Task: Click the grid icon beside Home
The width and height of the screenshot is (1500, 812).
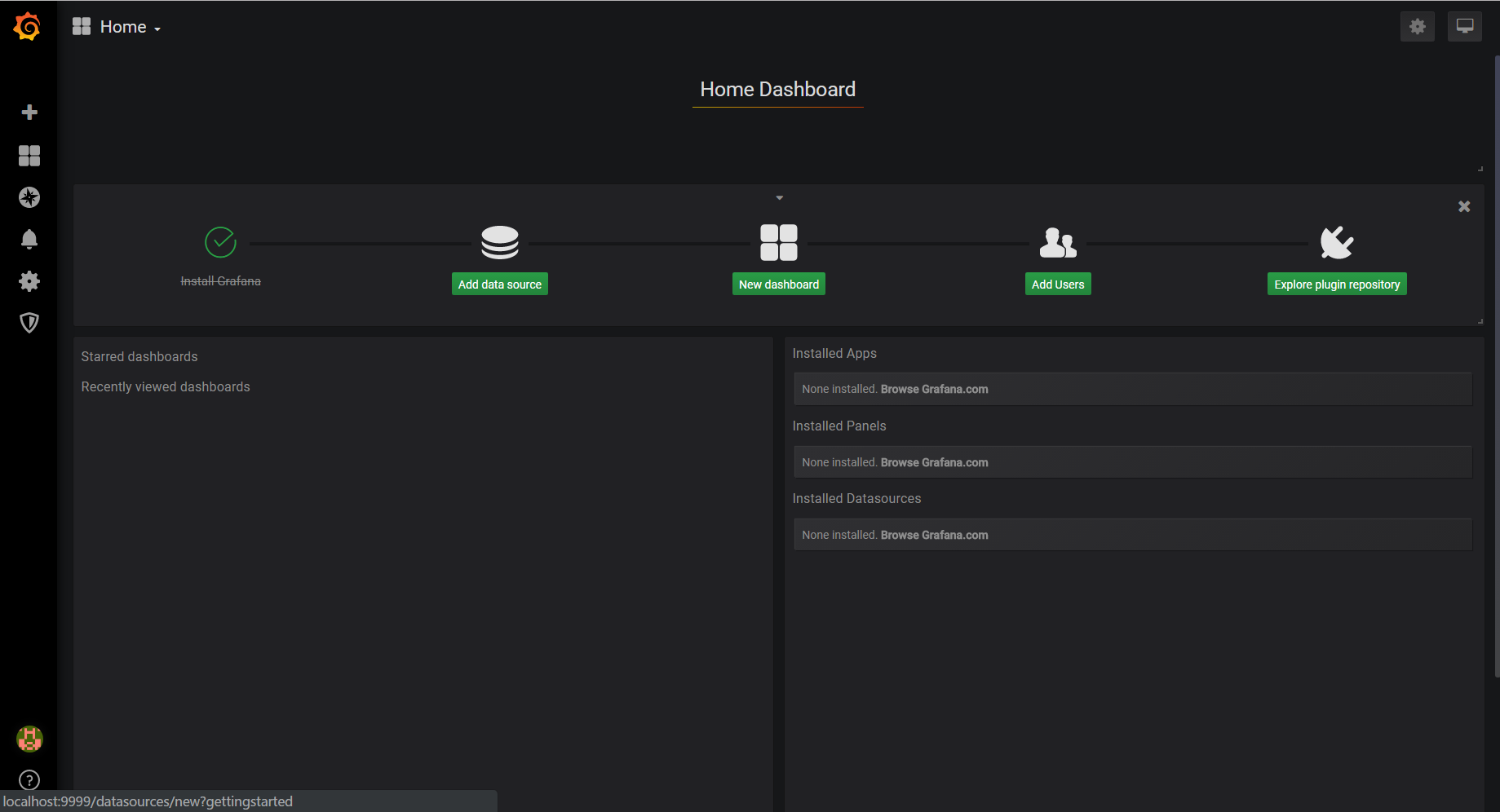Action: coord(82,26)
